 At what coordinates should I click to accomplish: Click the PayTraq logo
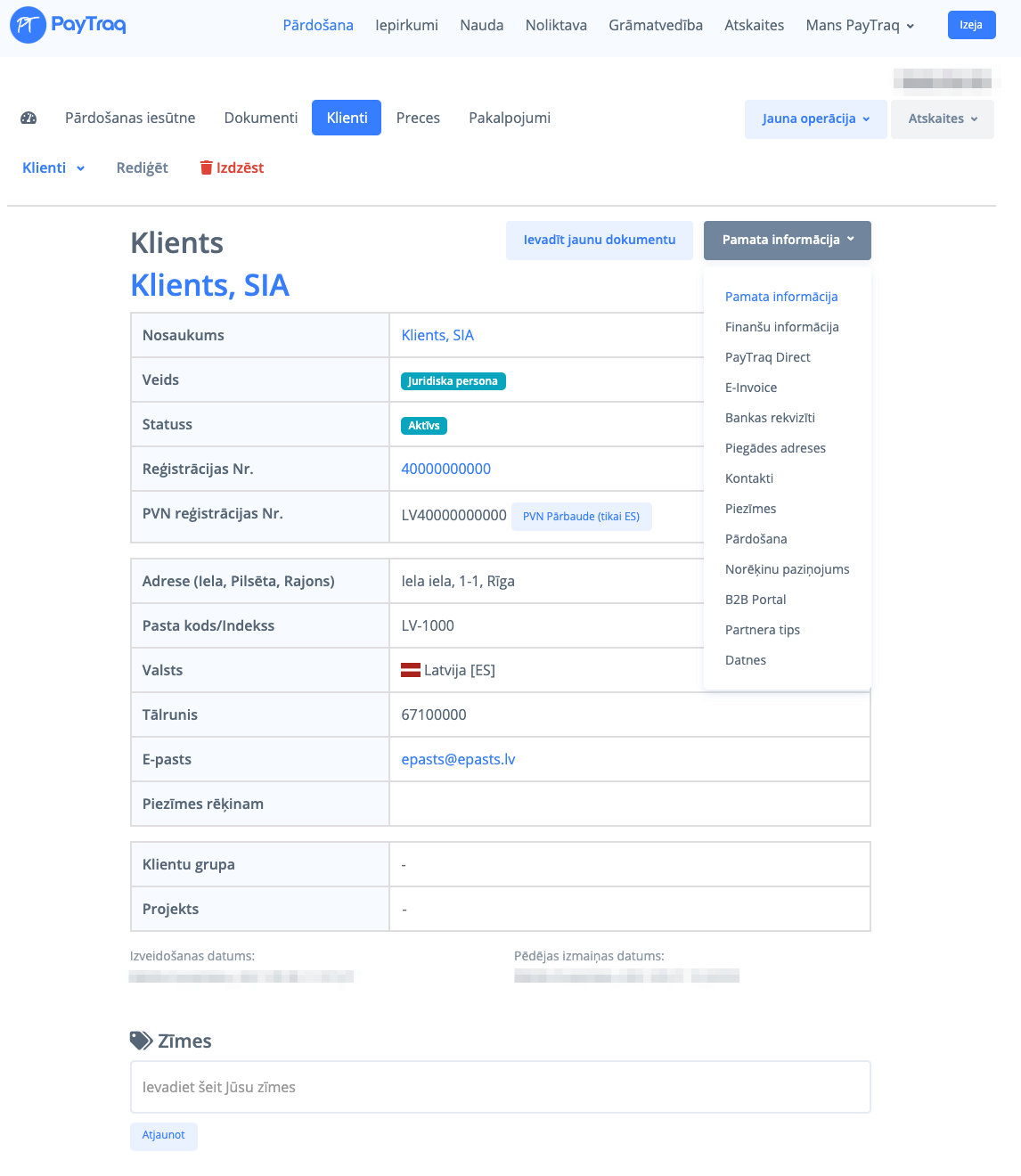68,25
